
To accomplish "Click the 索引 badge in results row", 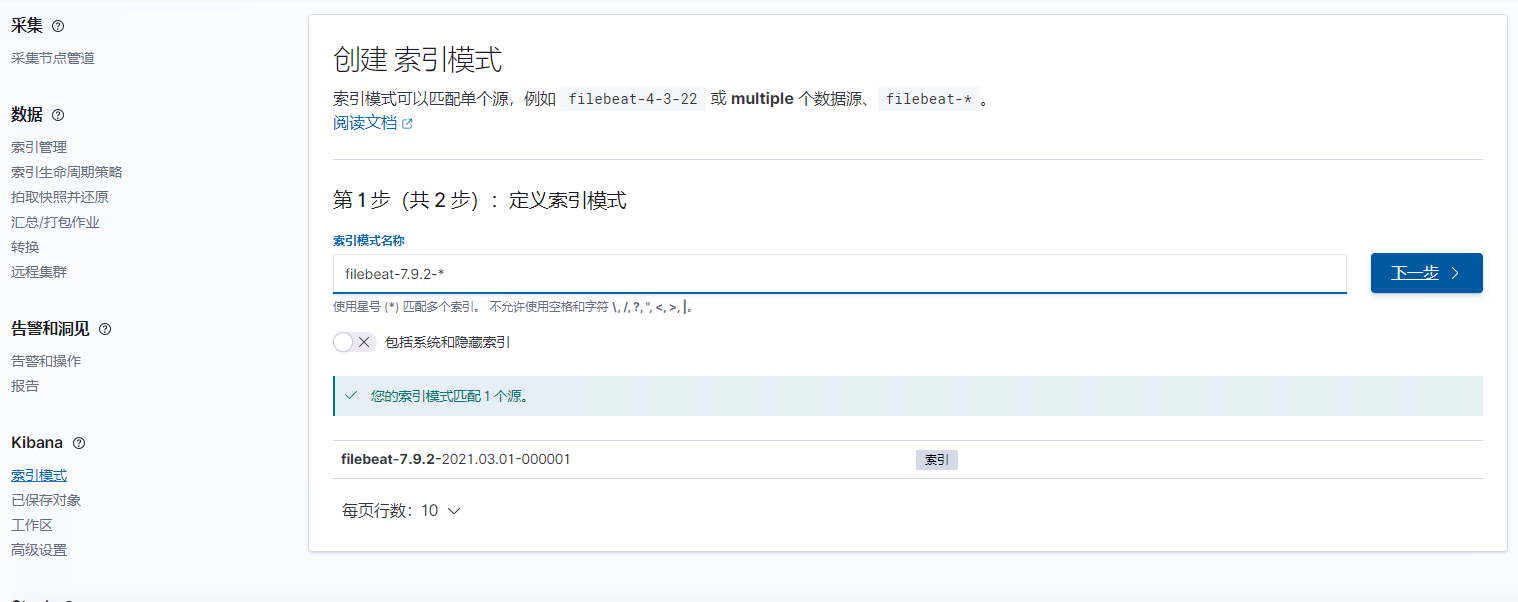I will click(937, 460).
